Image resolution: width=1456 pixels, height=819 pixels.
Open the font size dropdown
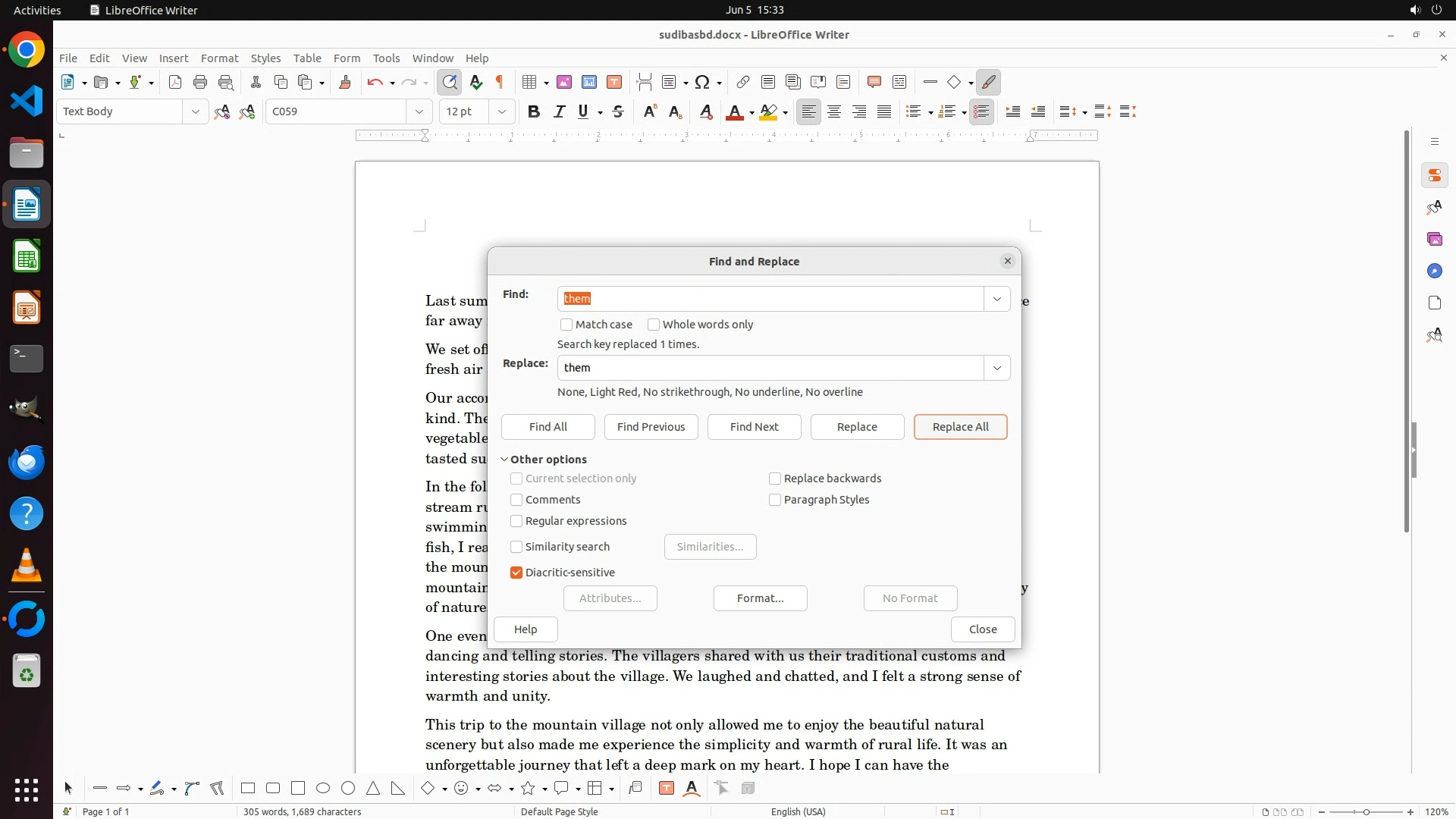[501, 111]
